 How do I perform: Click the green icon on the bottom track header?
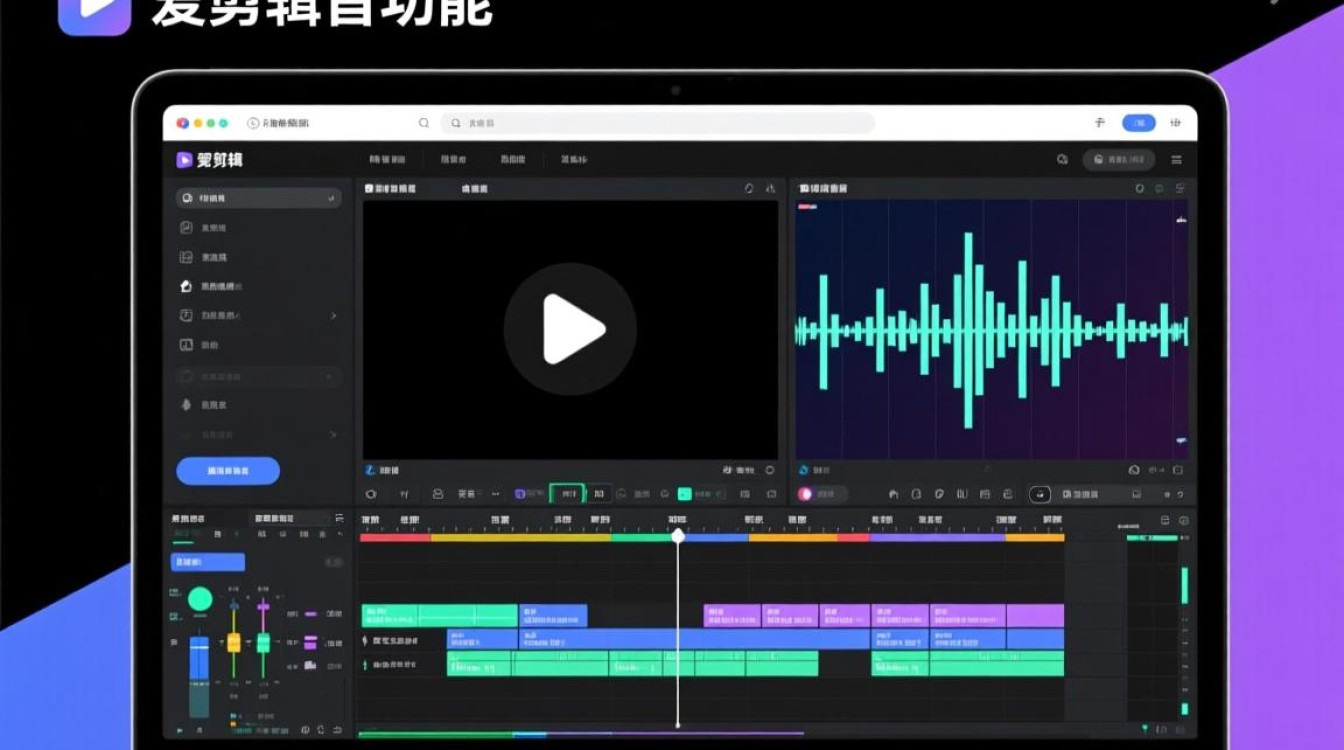pyautogui.click(x=365, y=665)
